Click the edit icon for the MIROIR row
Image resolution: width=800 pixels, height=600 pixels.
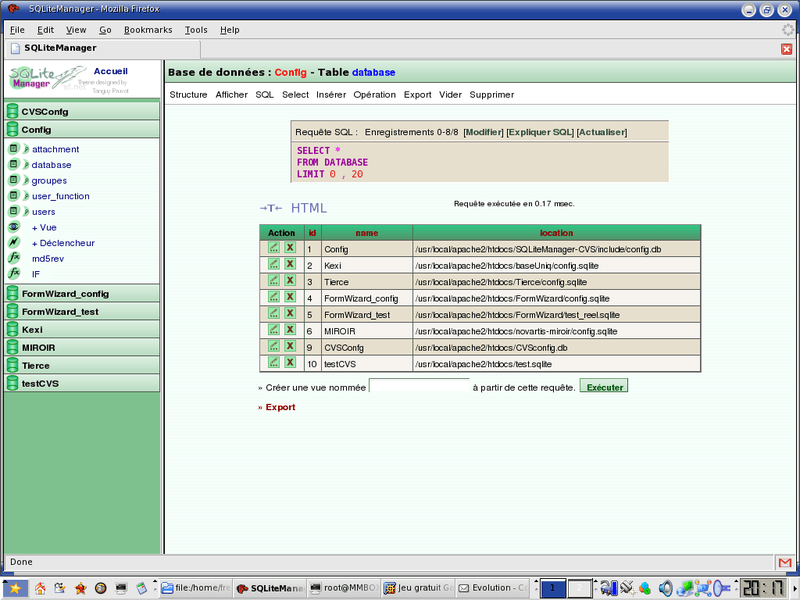pyautogui.click(x=273, y=331)
